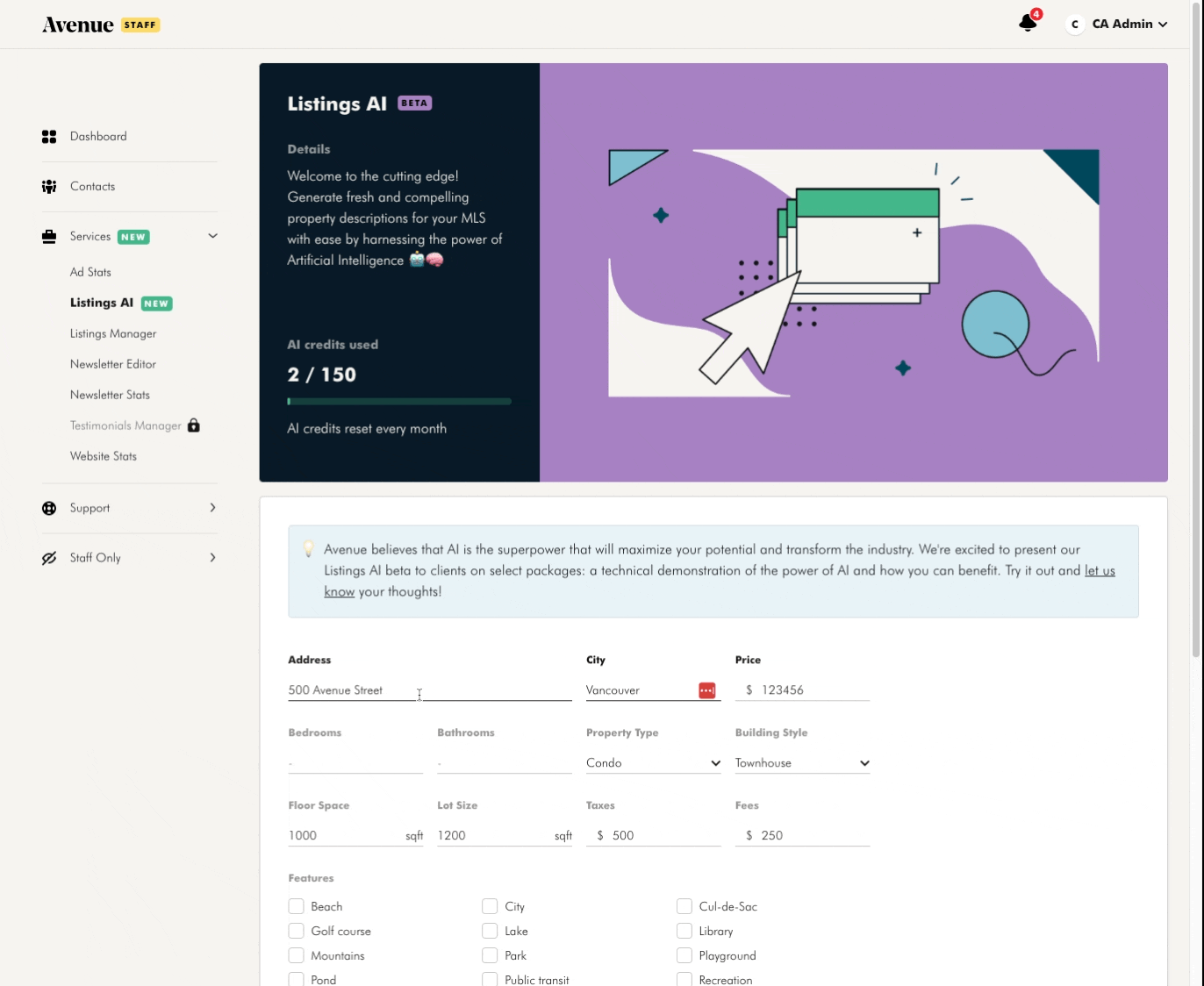Screen dimensions: 1204x986
Task: Check the Golf course checkbox
Action: coord(297,931)
